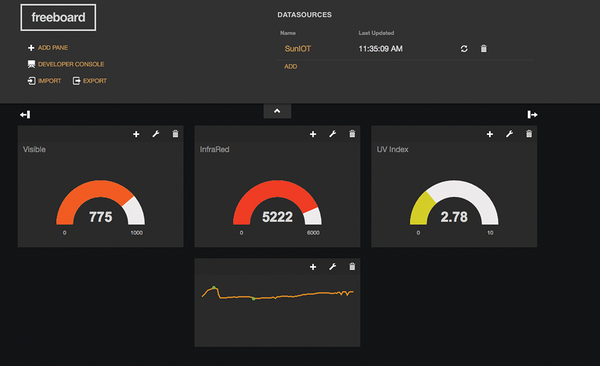Image resolution: width=600 pixels, height=366 pixels.
Task: Click the 6000 max label on InfraRed gauge
Action: [x=313, y=233]
